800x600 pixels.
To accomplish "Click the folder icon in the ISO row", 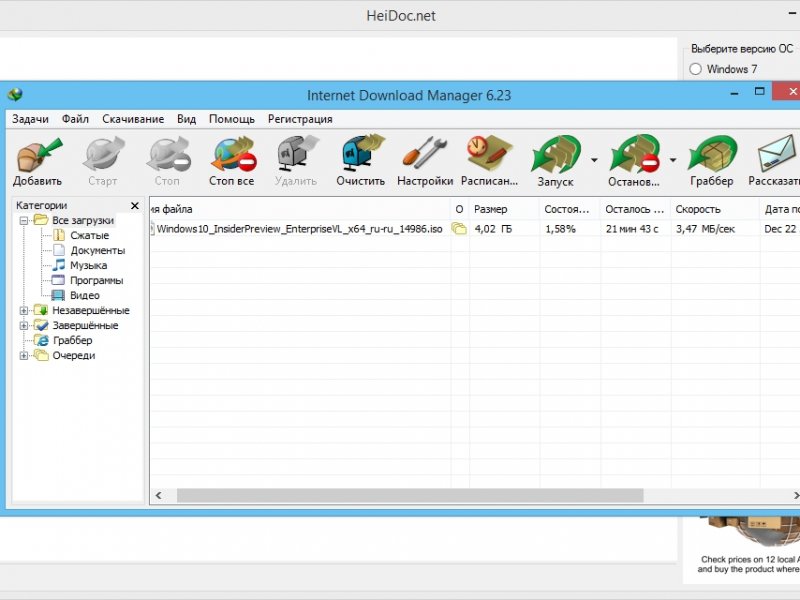I will coord(459,229).
